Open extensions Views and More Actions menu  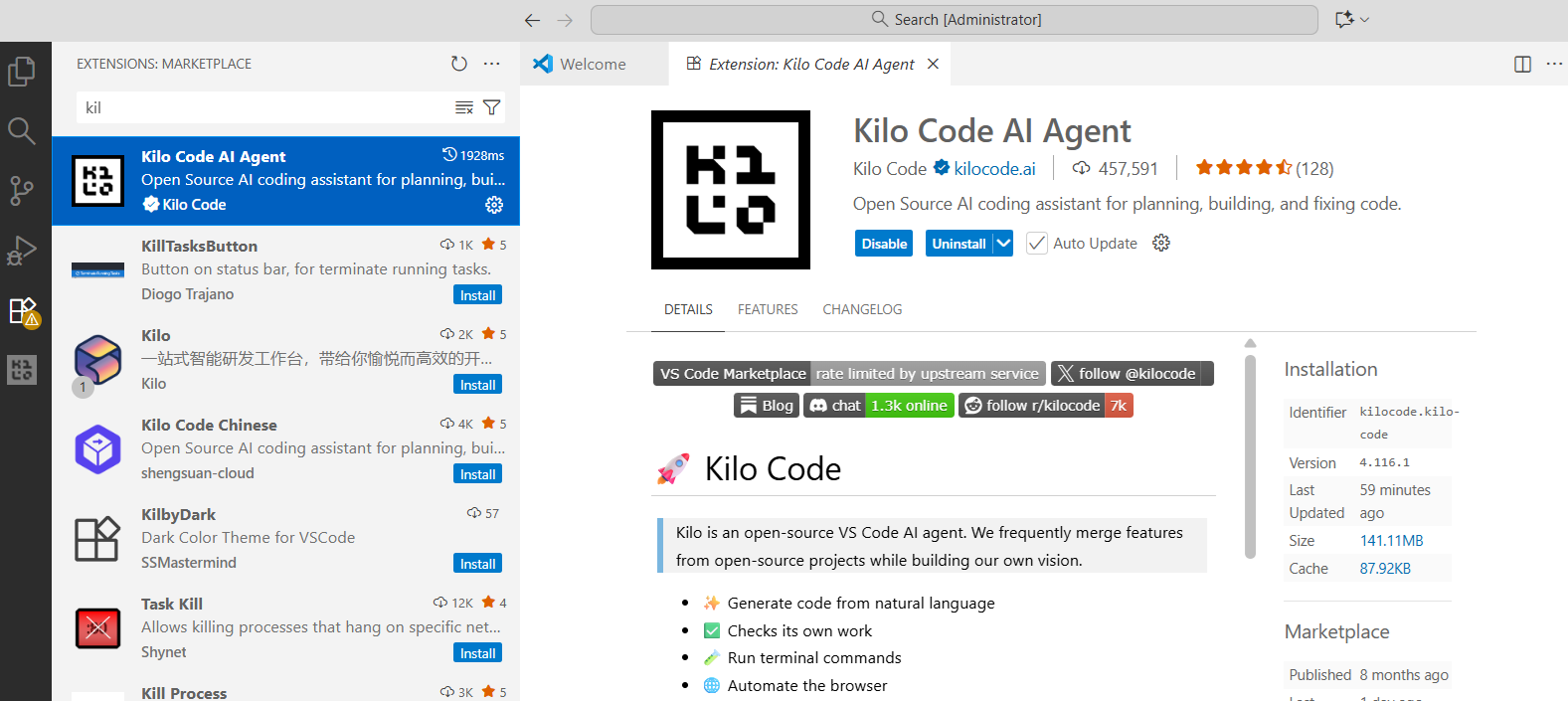coord(492,64)
